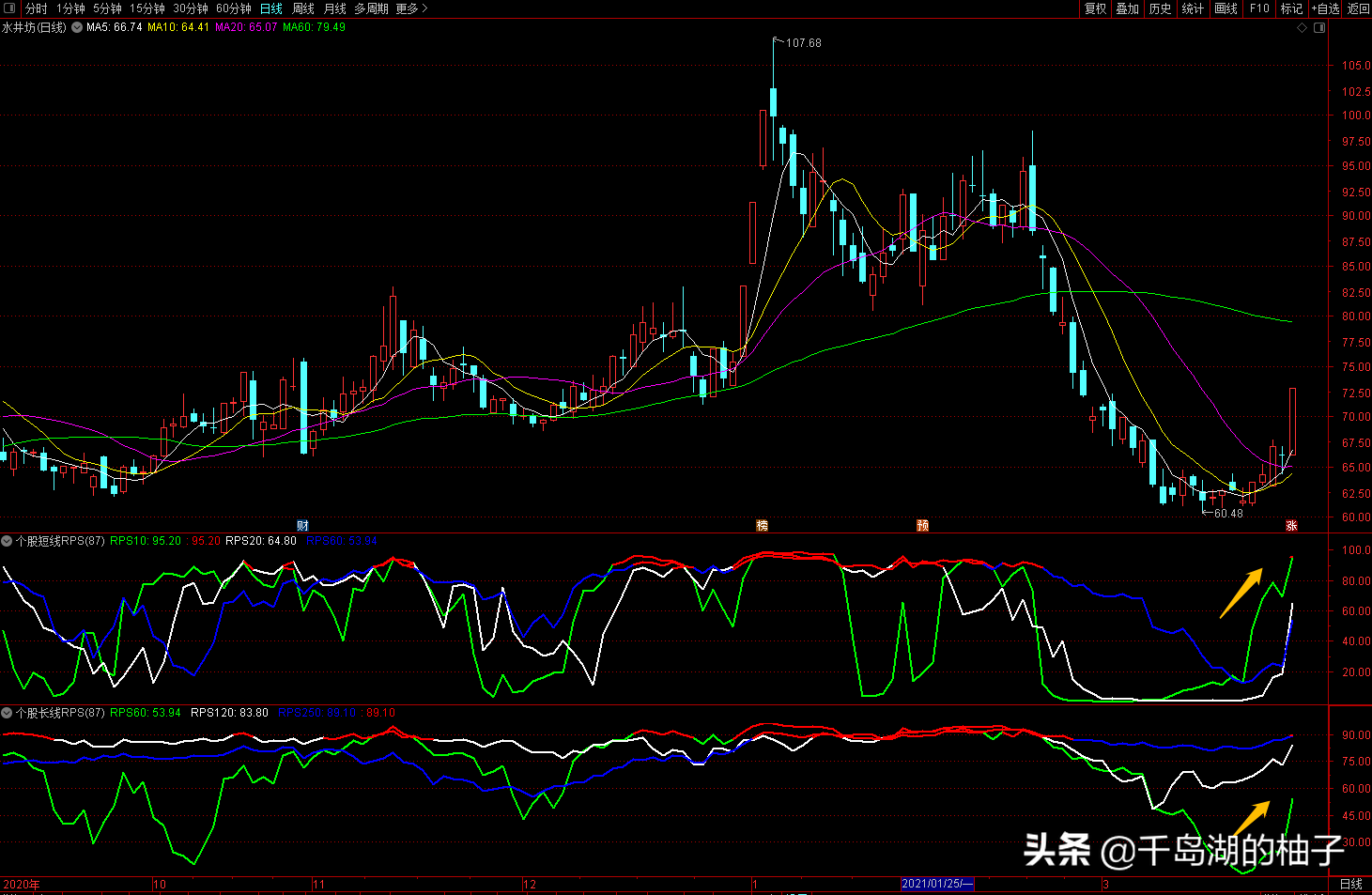1372x895 pixels.
Task: Click 水井坊(日线) chart title
Action: (x=35, y=27)
